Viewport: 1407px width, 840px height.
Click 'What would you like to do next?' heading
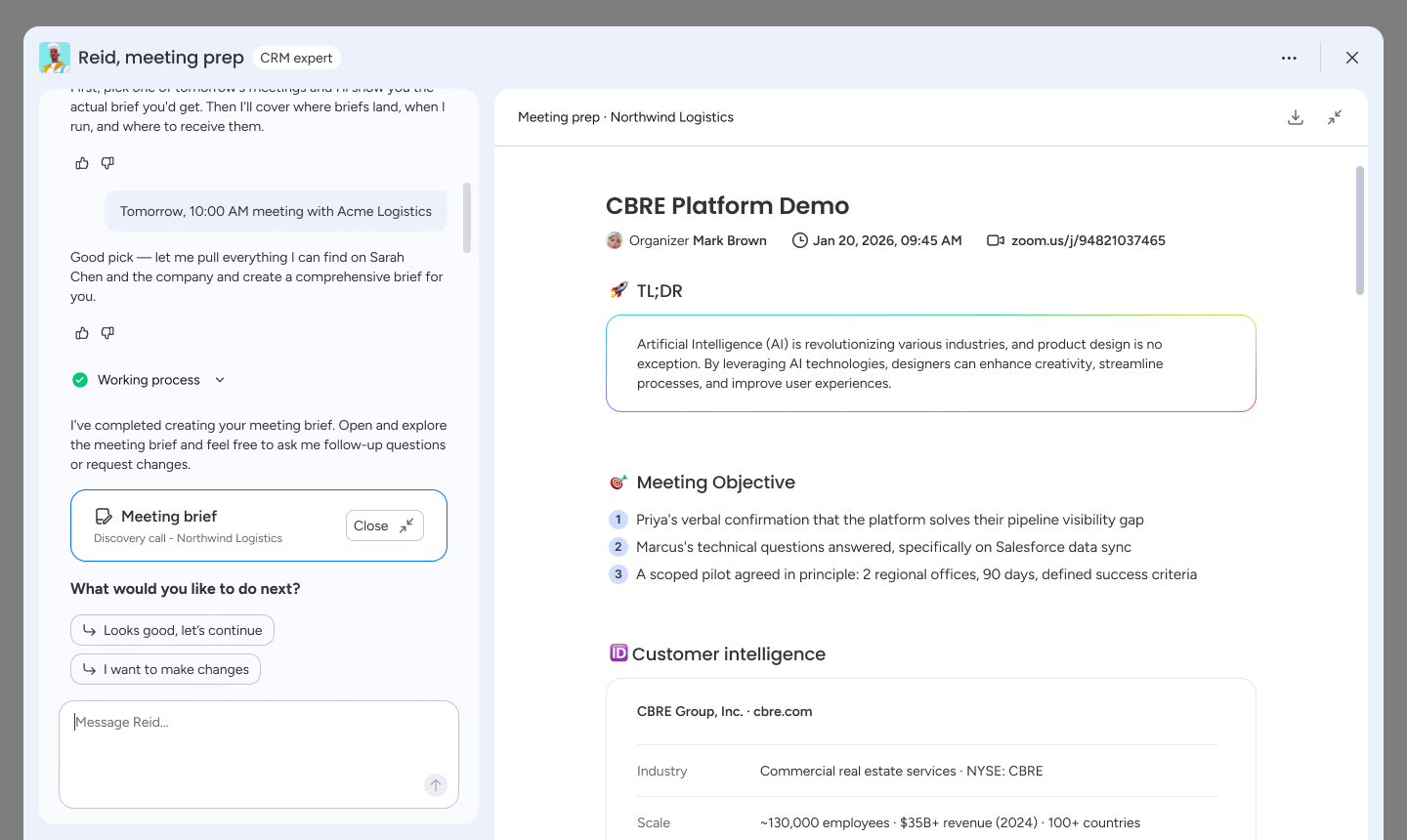186,589
